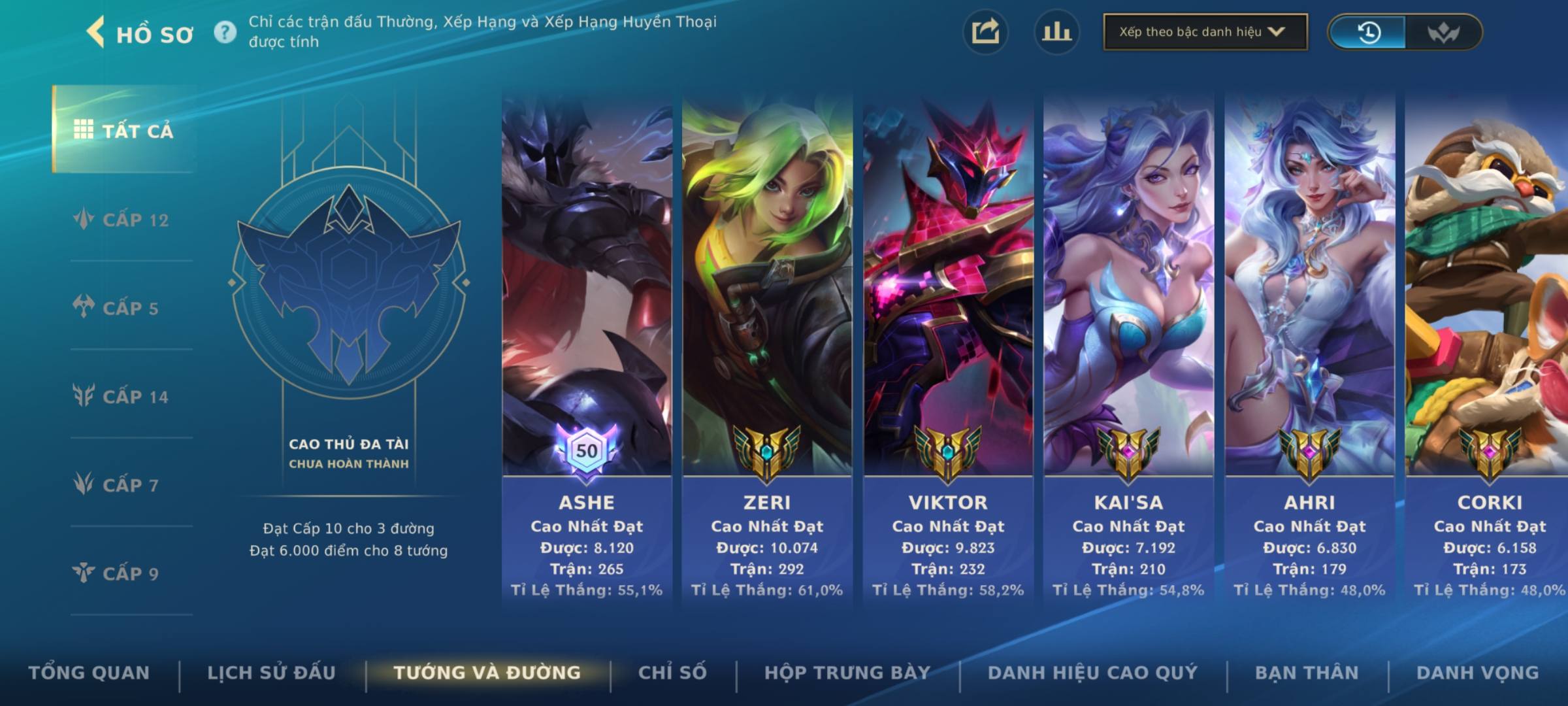
Task: Go back using the Hồ Sơ arrow
Action: [x=96, y=32]
